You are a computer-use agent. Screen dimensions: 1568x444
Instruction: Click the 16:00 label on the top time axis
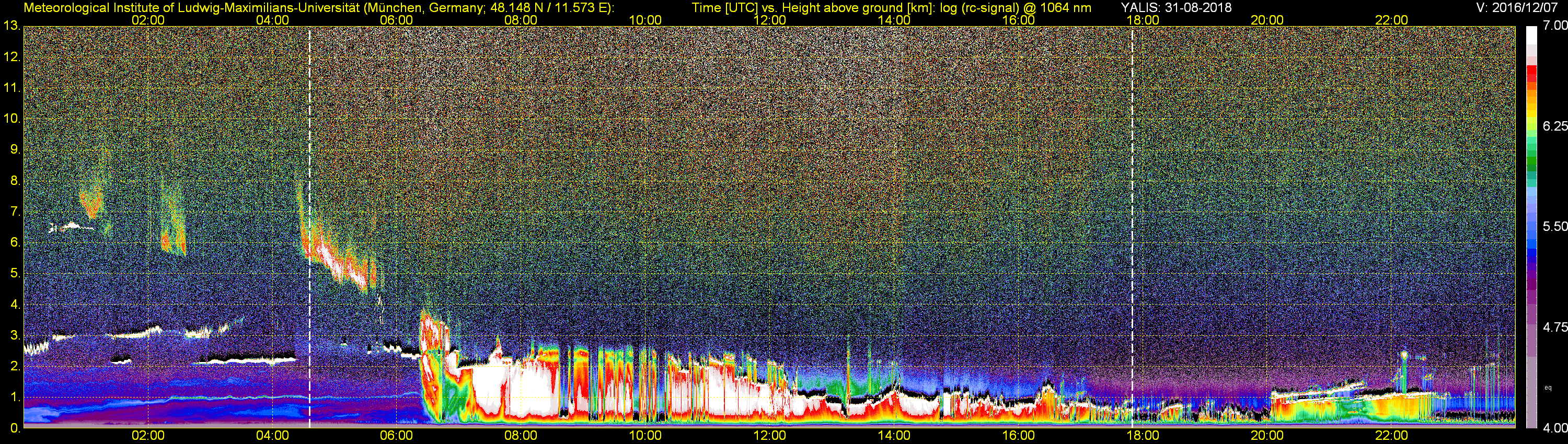pos(1018,20)
